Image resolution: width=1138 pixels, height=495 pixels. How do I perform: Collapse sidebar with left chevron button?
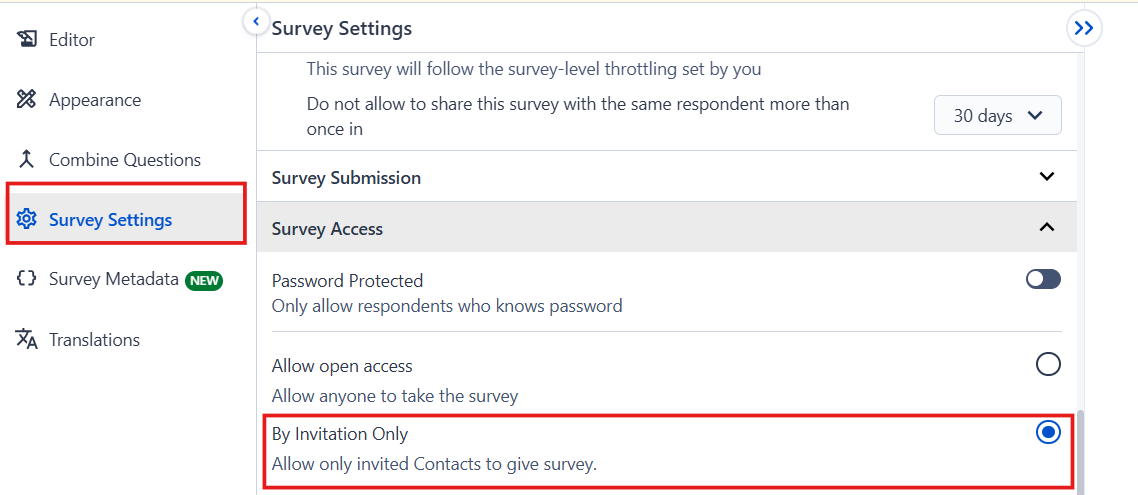(257, 21)
